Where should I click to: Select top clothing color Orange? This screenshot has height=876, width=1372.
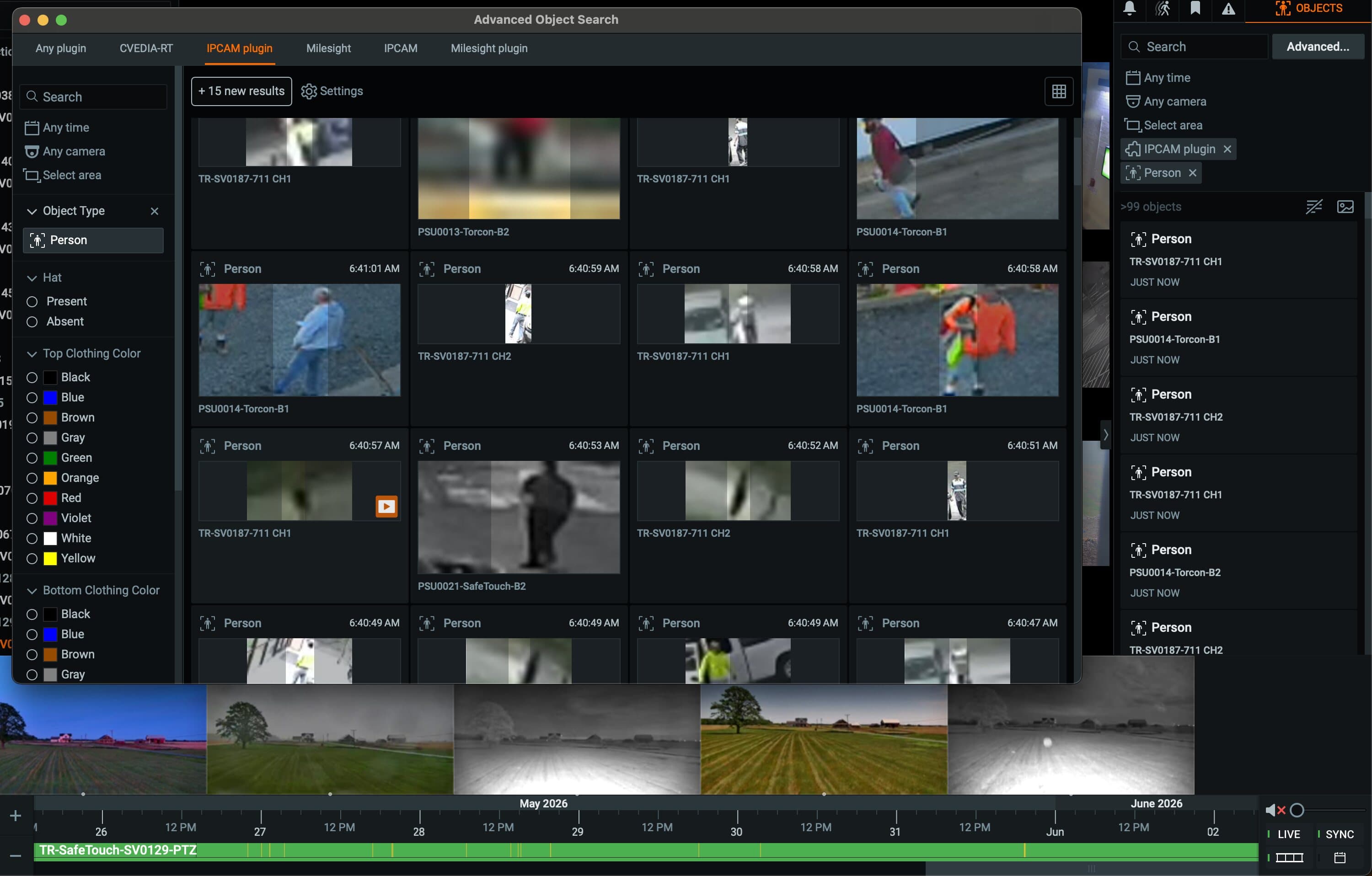click(32, 478)
